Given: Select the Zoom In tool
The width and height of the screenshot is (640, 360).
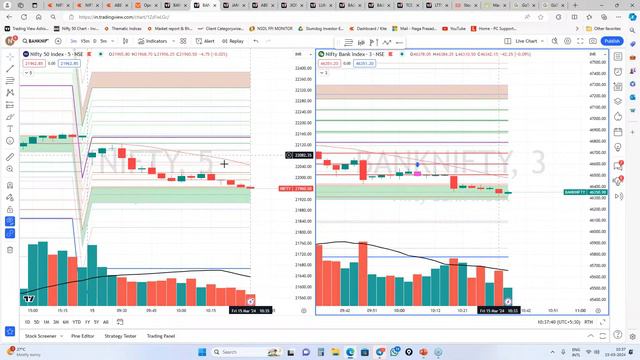Looking at the screenshot, I should click(x=10, y=169).
